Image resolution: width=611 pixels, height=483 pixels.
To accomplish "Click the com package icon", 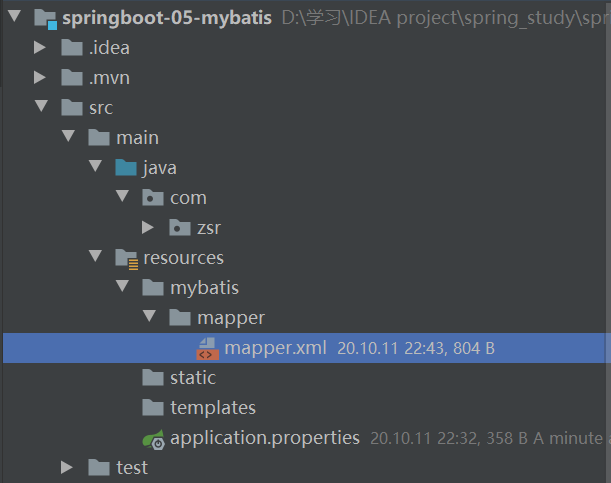I will pyautogui.click(x=153, y=198).
